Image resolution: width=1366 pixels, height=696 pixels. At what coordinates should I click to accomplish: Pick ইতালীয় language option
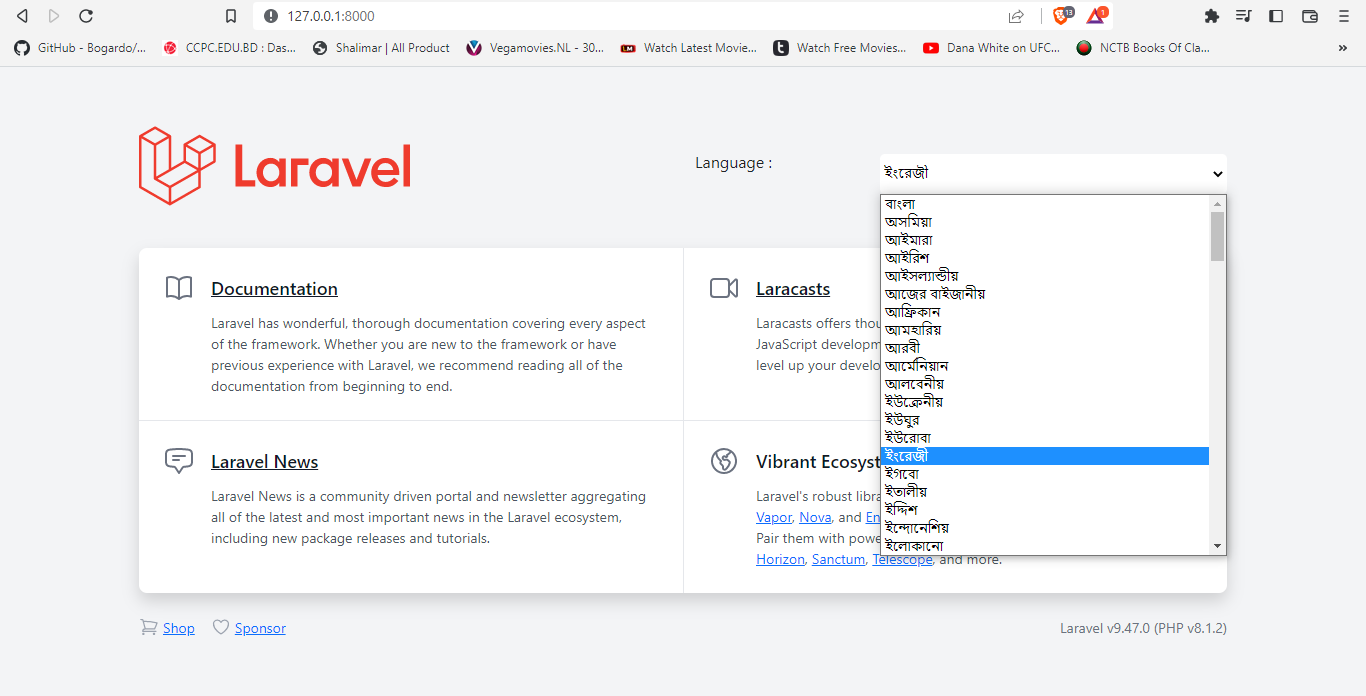(1045, 492)
